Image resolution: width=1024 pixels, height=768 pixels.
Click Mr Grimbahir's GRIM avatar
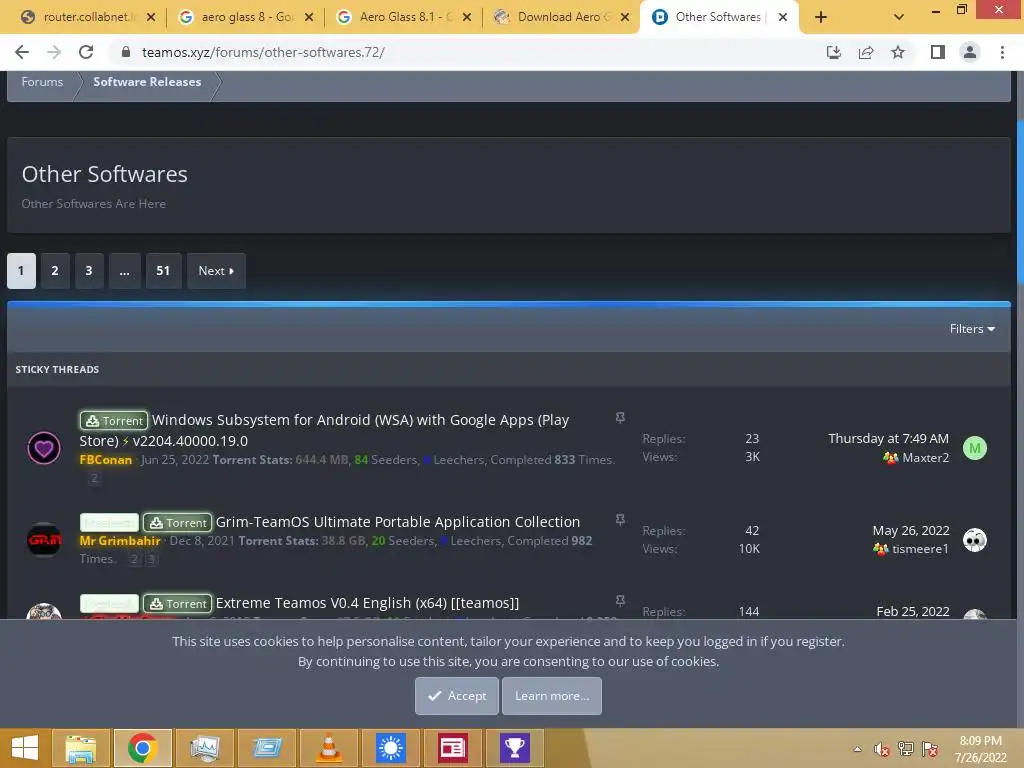point(44,539)
